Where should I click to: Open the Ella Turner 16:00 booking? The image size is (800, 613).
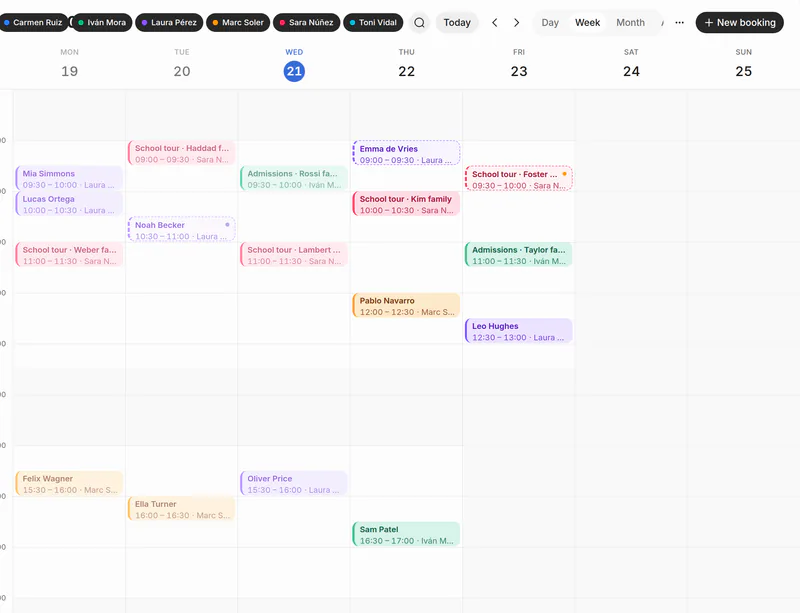pyautogui.click(x=182, y=509)
